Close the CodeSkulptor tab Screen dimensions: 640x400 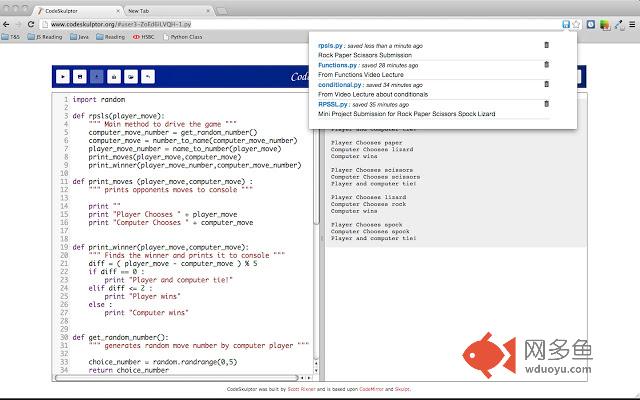click(x=118, y=11)
